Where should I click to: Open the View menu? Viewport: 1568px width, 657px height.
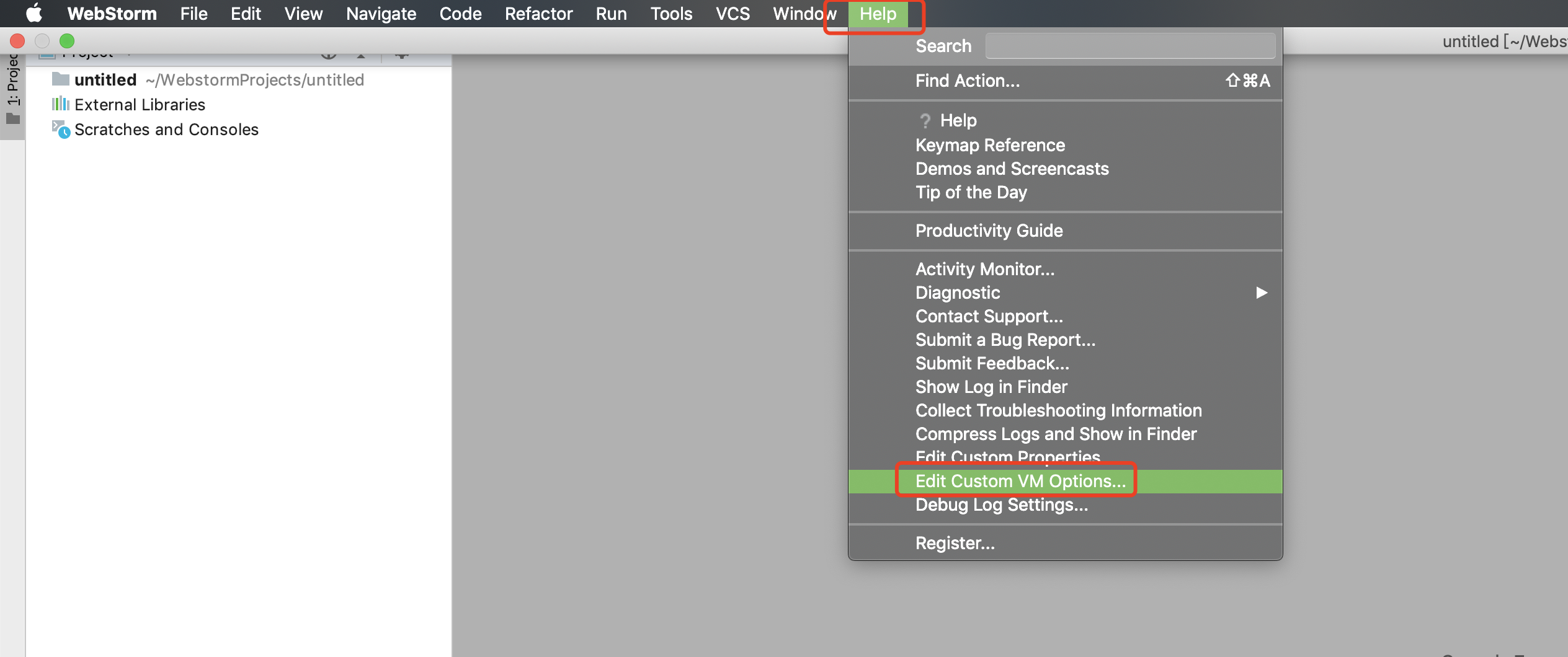tap(303, 13)
